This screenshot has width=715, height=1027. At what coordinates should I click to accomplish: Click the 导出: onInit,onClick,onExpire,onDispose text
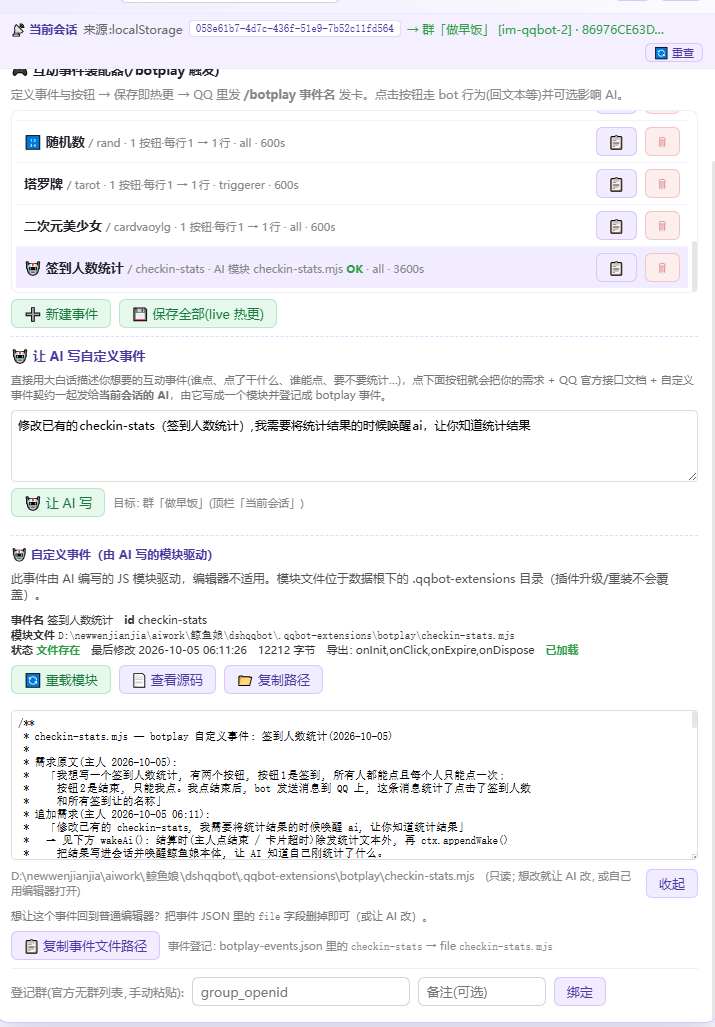(430, 650)
